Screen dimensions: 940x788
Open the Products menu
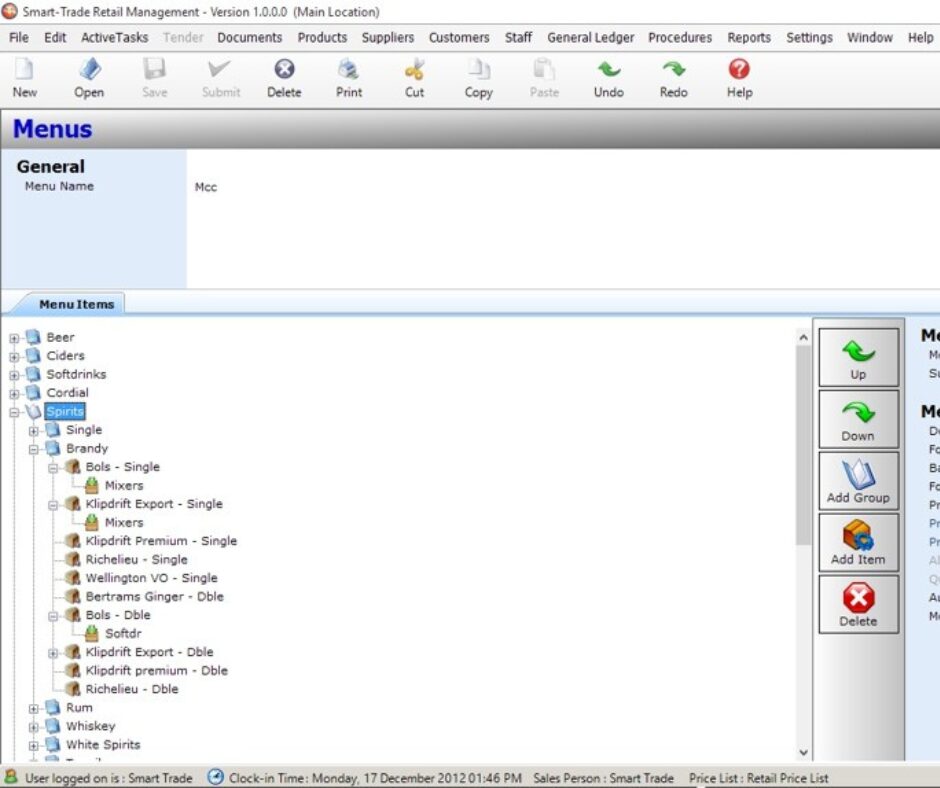[x=322, y=38]
